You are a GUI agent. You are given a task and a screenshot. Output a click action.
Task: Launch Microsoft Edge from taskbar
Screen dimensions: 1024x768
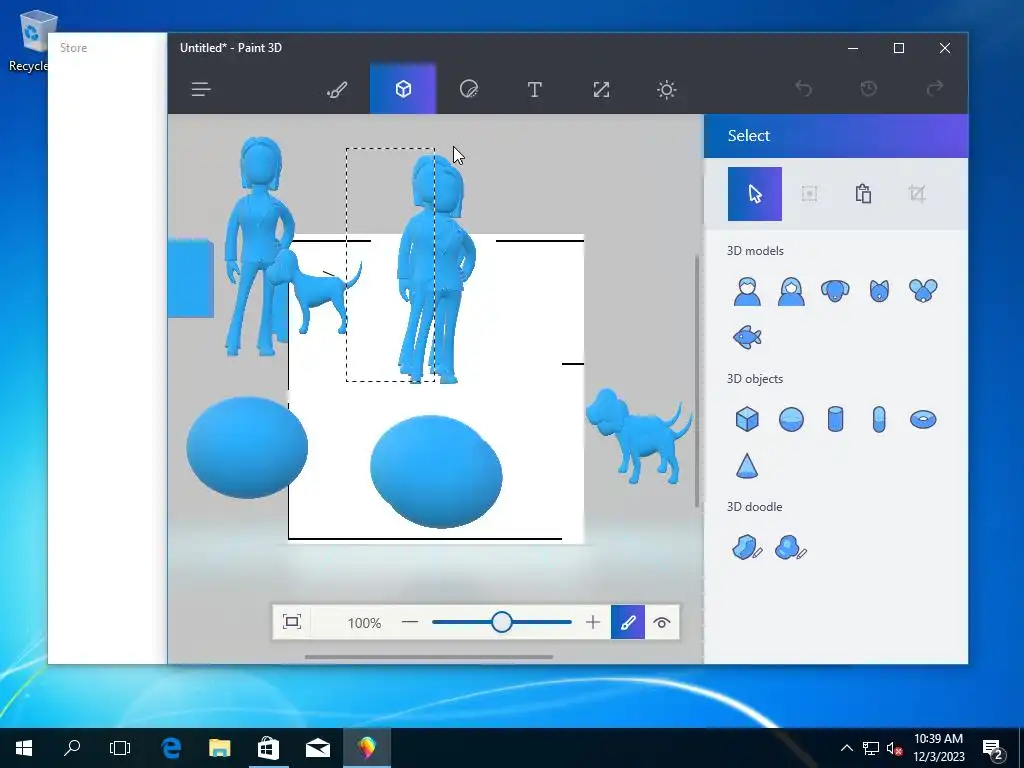click(171, 748)
